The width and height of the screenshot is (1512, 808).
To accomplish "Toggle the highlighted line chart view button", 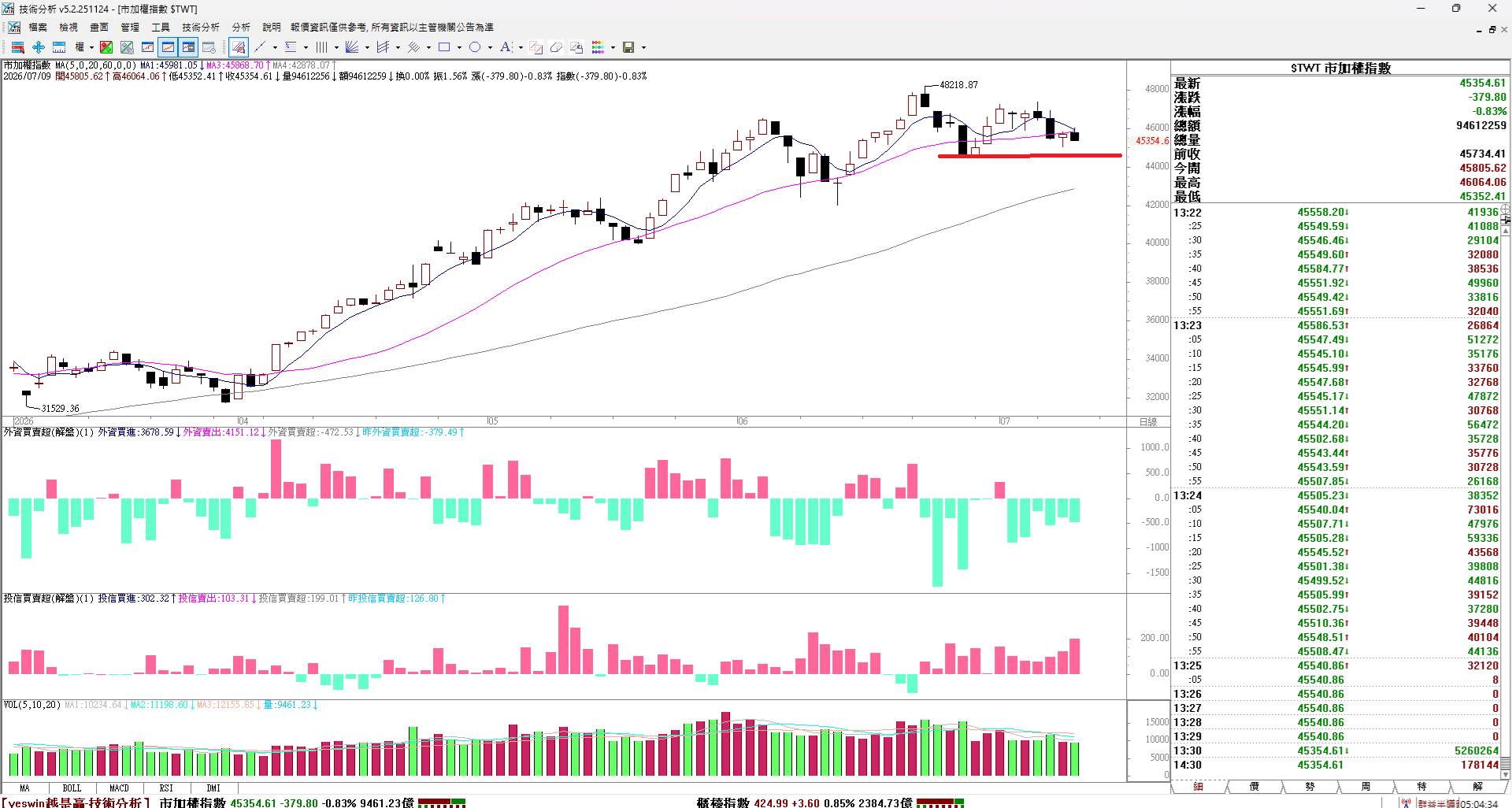I will pyautogui.click(x=168, y=47).
